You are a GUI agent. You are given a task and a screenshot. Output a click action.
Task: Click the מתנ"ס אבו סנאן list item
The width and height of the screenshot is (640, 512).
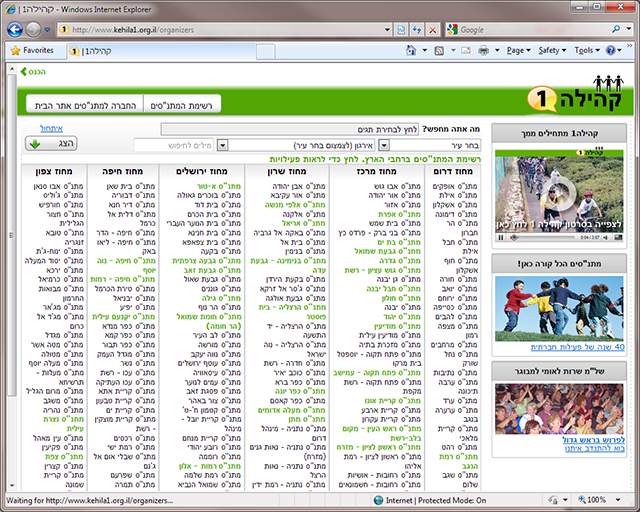58,186
